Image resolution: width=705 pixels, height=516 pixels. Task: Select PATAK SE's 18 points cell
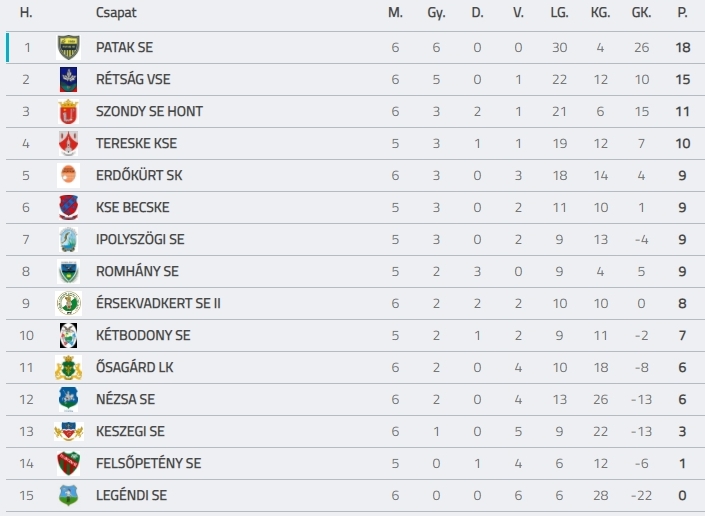[683, 47]
